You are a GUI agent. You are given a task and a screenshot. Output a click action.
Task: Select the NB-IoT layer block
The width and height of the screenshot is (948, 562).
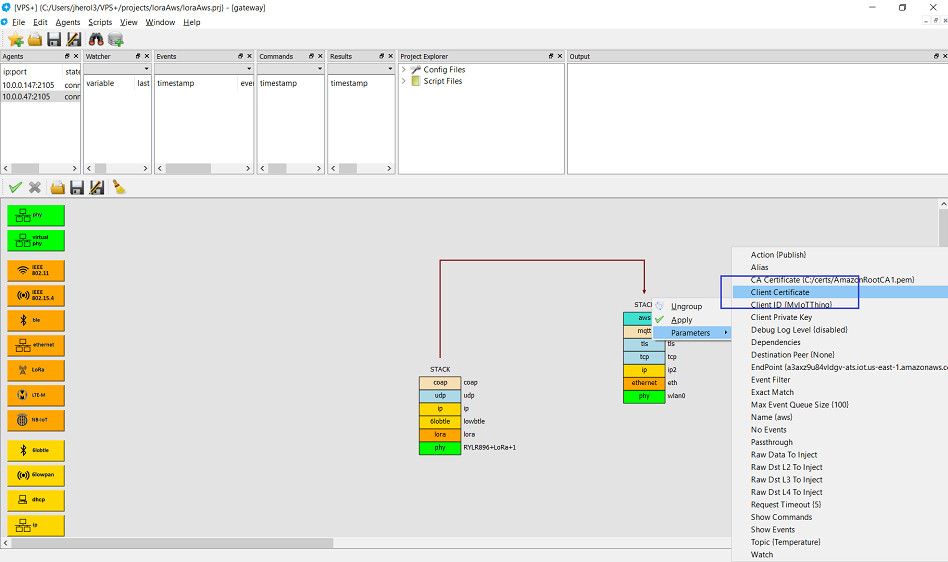pos(36,420)
